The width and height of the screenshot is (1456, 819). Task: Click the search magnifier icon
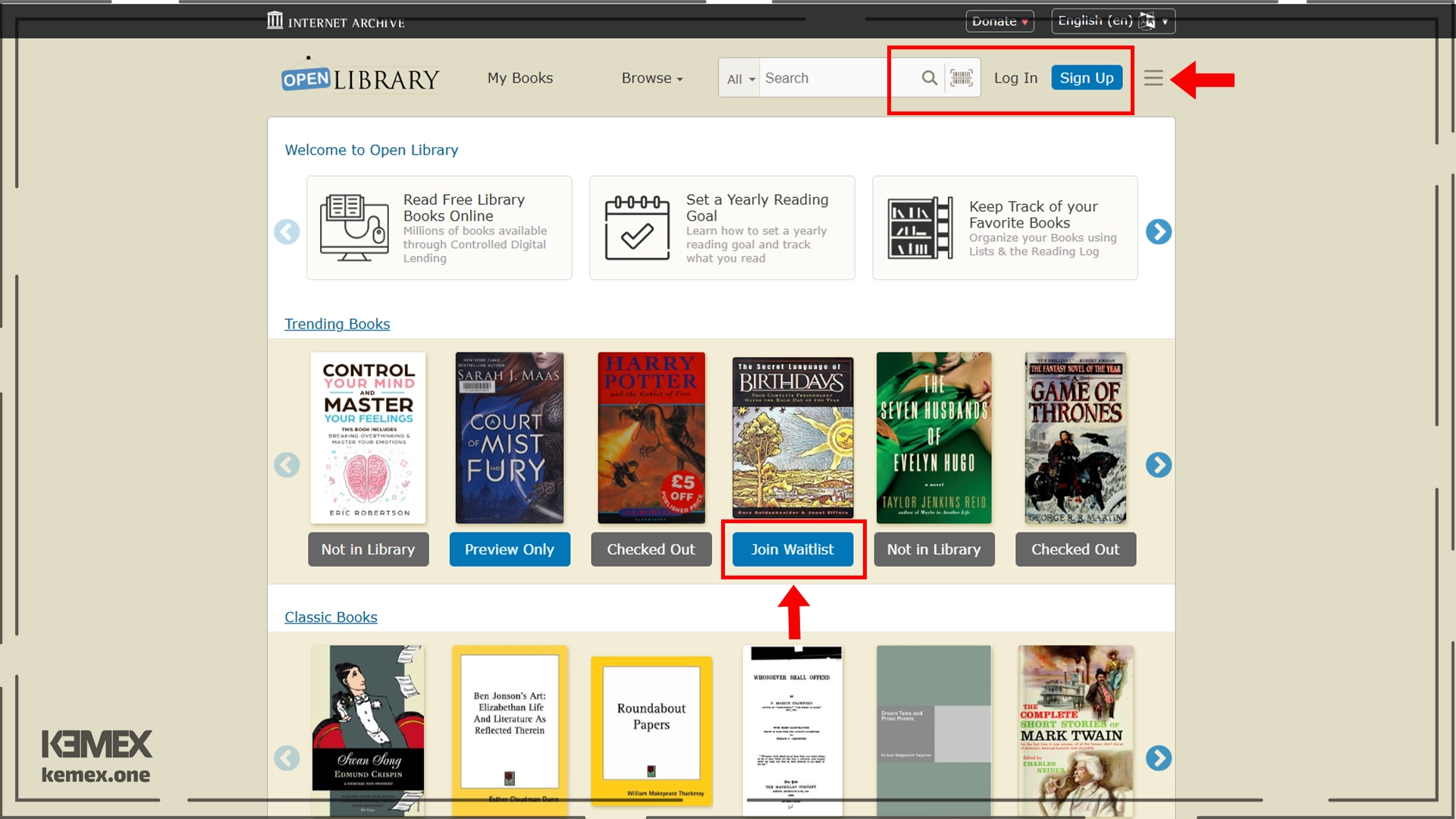pyautogui.click(x=929, y=77)
